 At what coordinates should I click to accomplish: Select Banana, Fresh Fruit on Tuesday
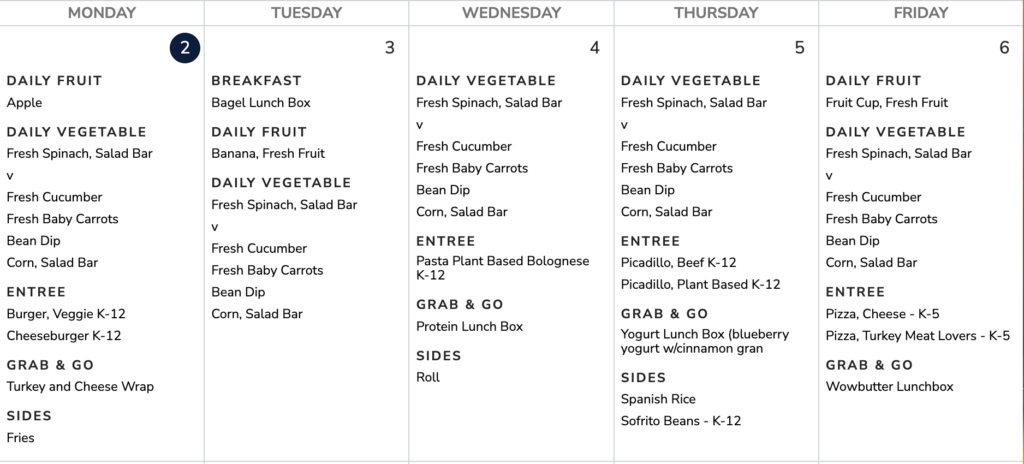[x=268, y=154]
